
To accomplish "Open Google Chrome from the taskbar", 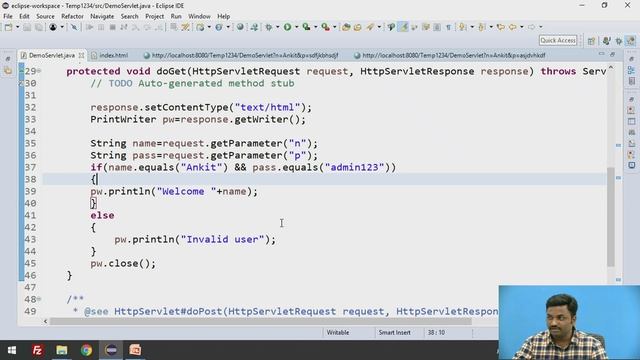I will click(x=86, y=350).
